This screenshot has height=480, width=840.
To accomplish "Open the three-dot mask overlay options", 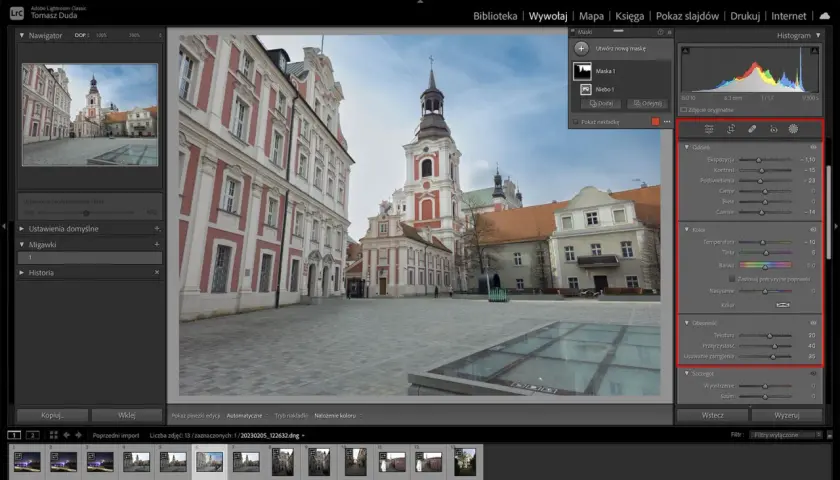I will tap(667, 122).
